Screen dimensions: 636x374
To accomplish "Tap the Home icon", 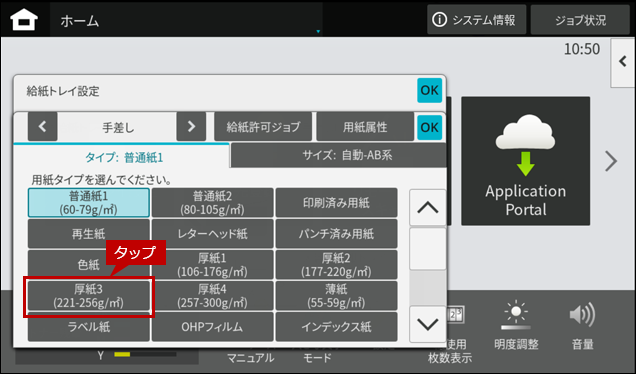I will pyautogui.click(x=24, y=19).
